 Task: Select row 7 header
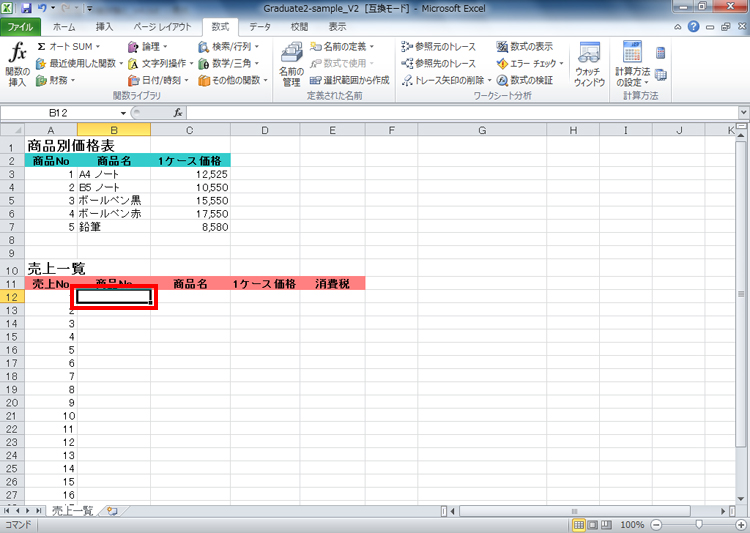click(x=12, y=227)
